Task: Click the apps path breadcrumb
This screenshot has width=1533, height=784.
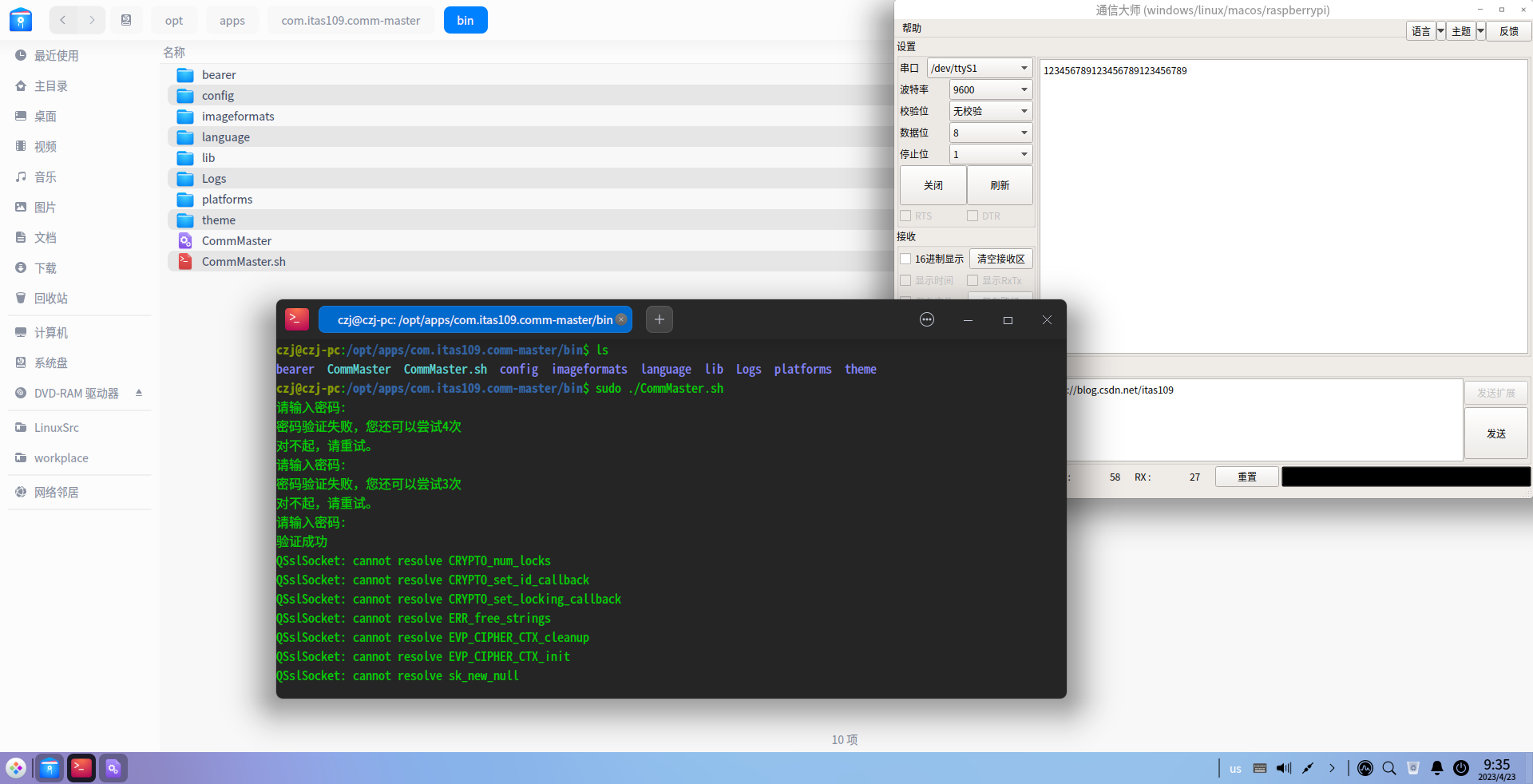Action: point(232,20)
